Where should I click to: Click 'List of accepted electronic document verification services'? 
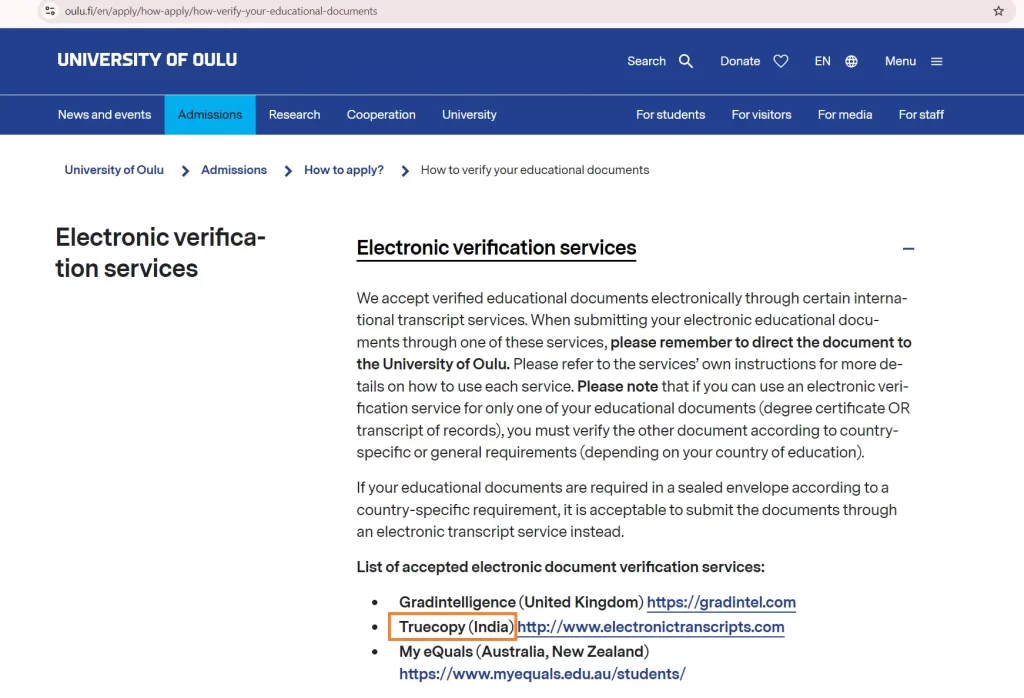pos(560,567)
